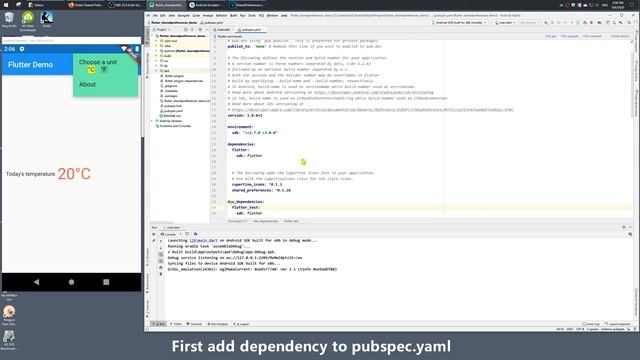This screenshot has height=360, width=640.
Task: Hide the Project panel with minimize icon
Action: [x=207, y=30]
